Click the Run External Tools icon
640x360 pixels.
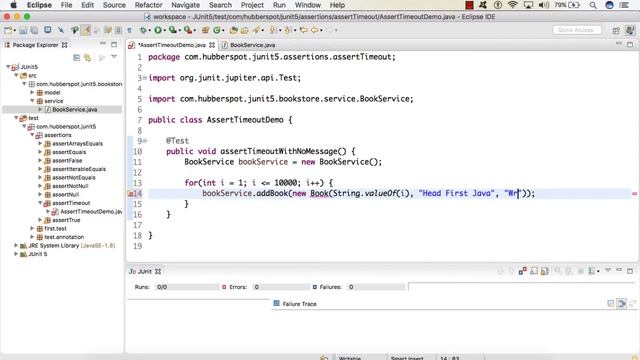coord(188,30)
